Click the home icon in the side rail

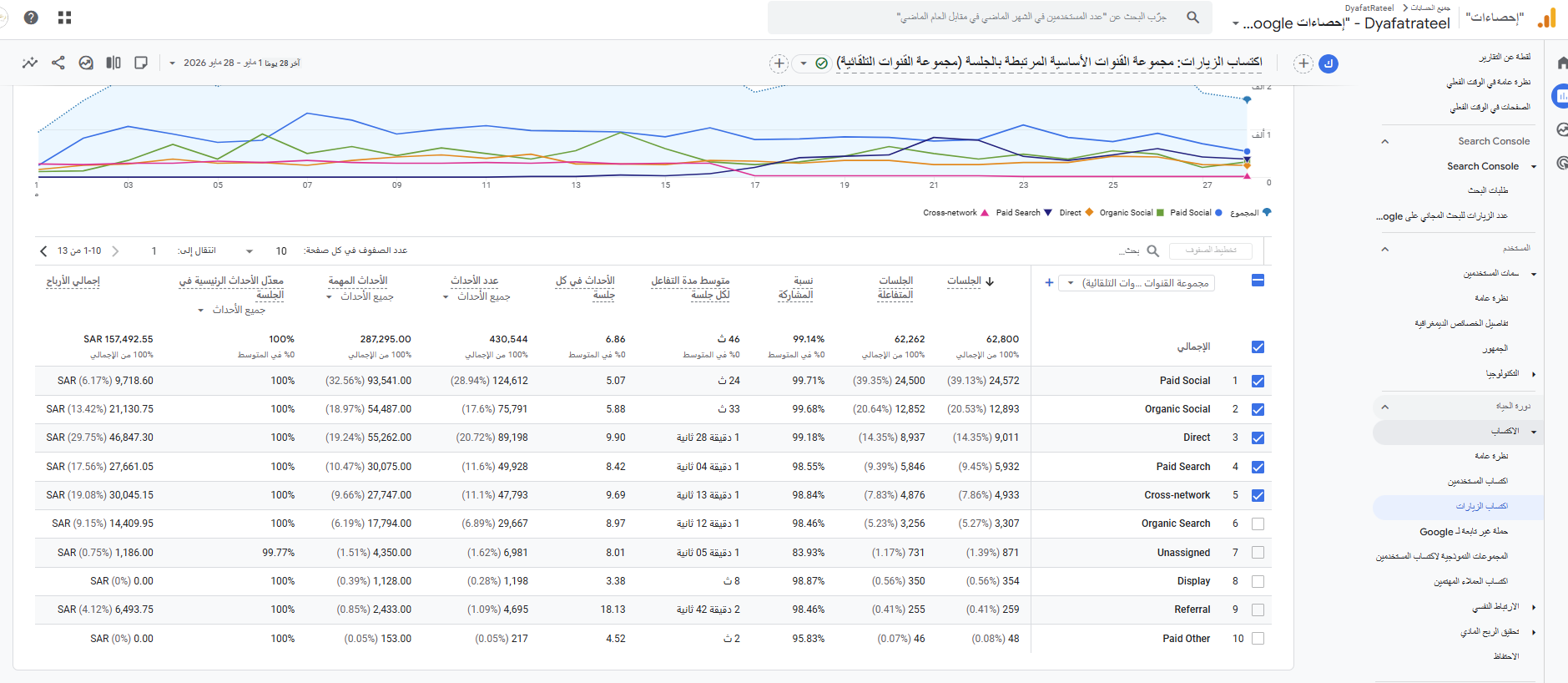[x=1561, y=63]
